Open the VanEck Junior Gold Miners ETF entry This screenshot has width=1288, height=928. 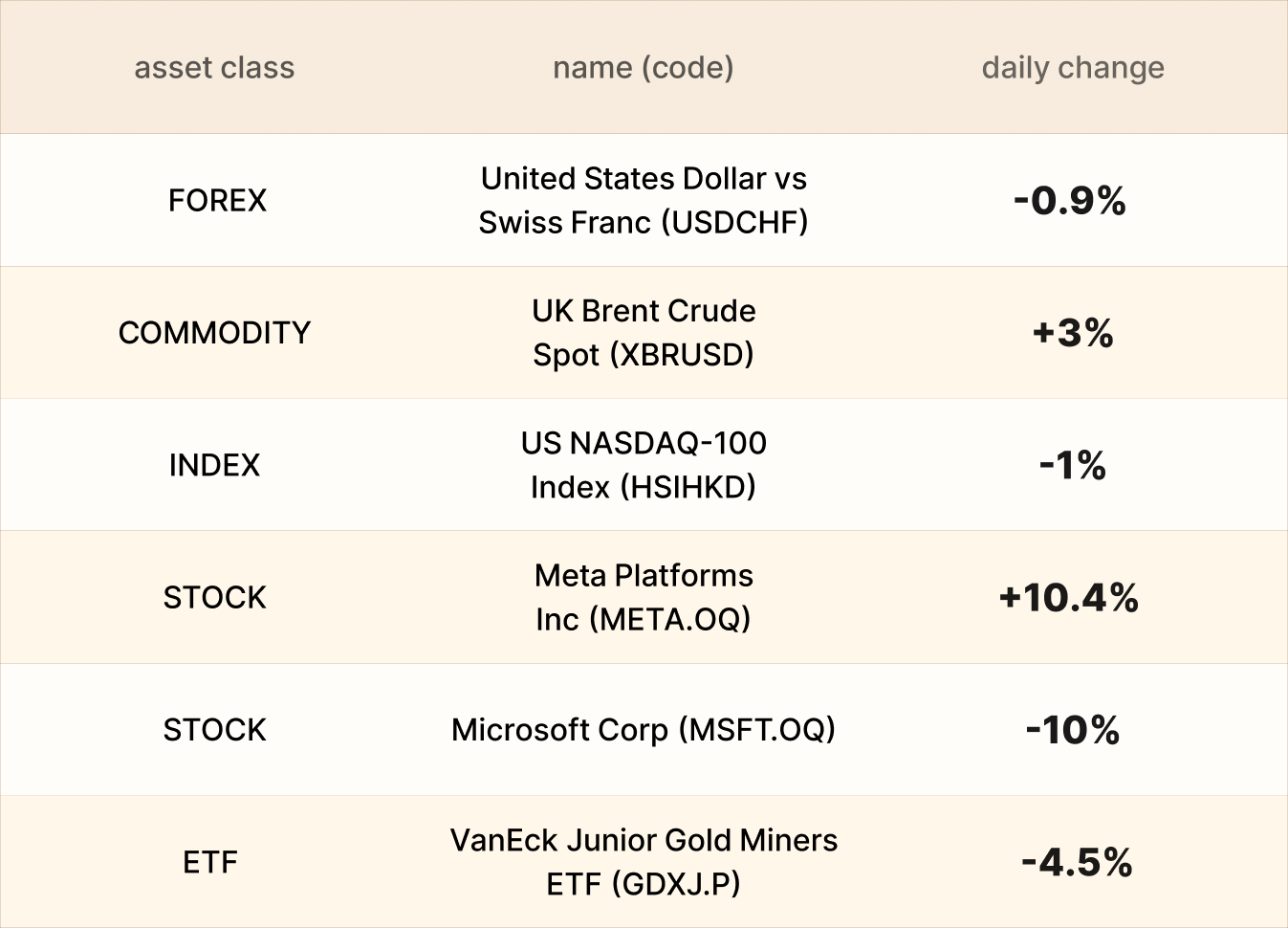644,862
